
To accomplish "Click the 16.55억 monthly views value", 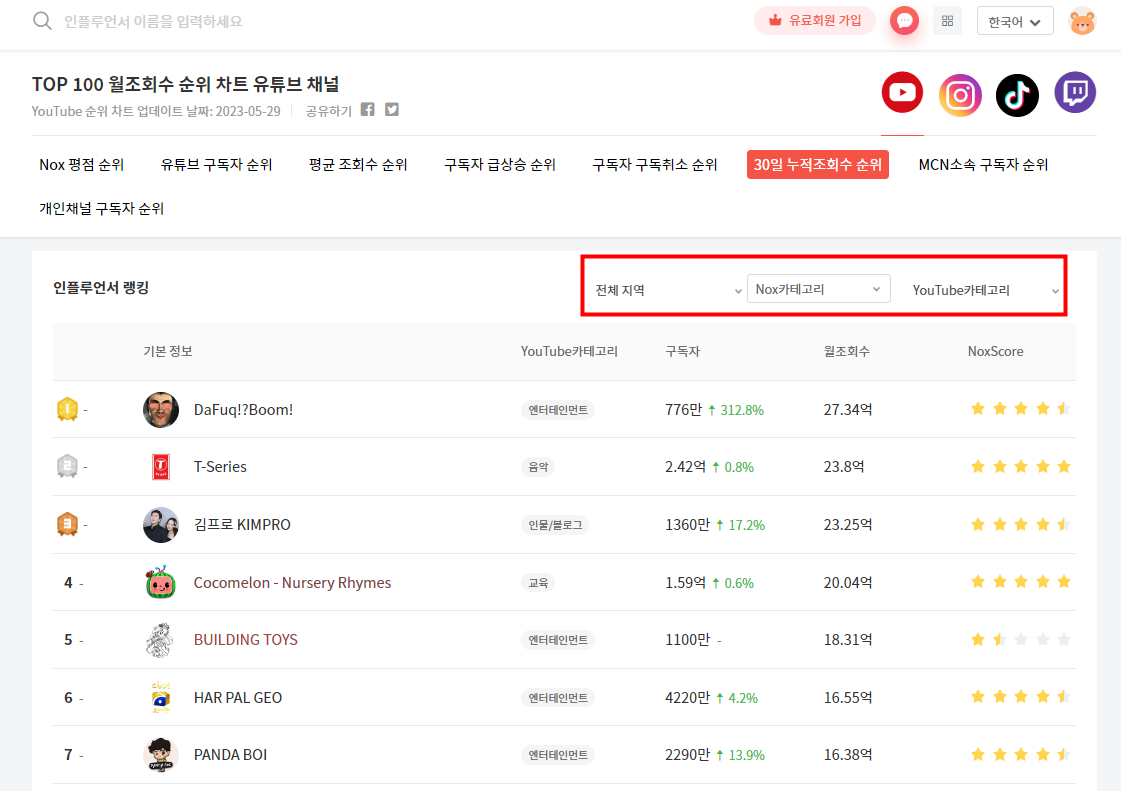I will (848, 697).
